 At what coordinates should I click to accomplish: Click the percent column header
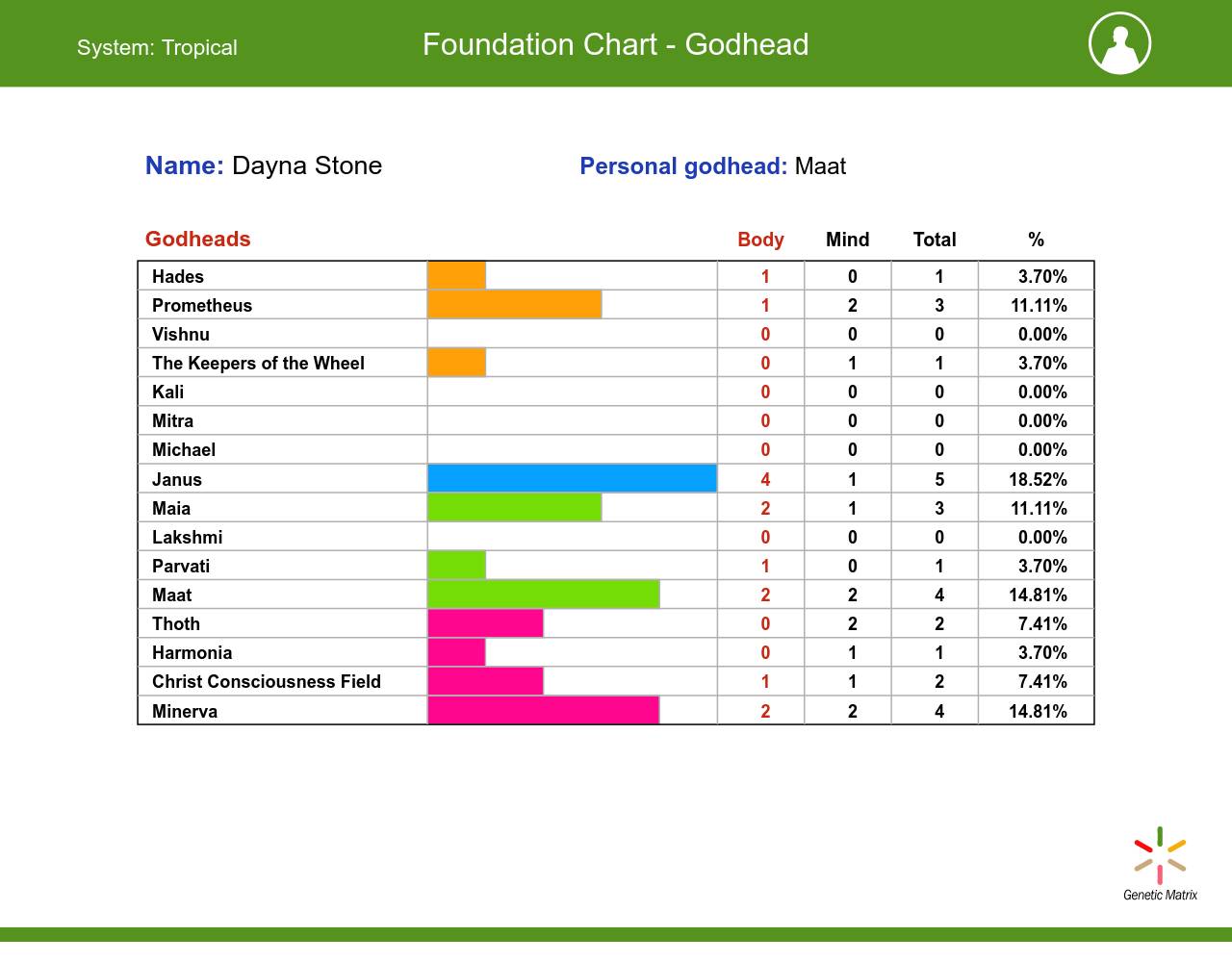pos(1036,240)
